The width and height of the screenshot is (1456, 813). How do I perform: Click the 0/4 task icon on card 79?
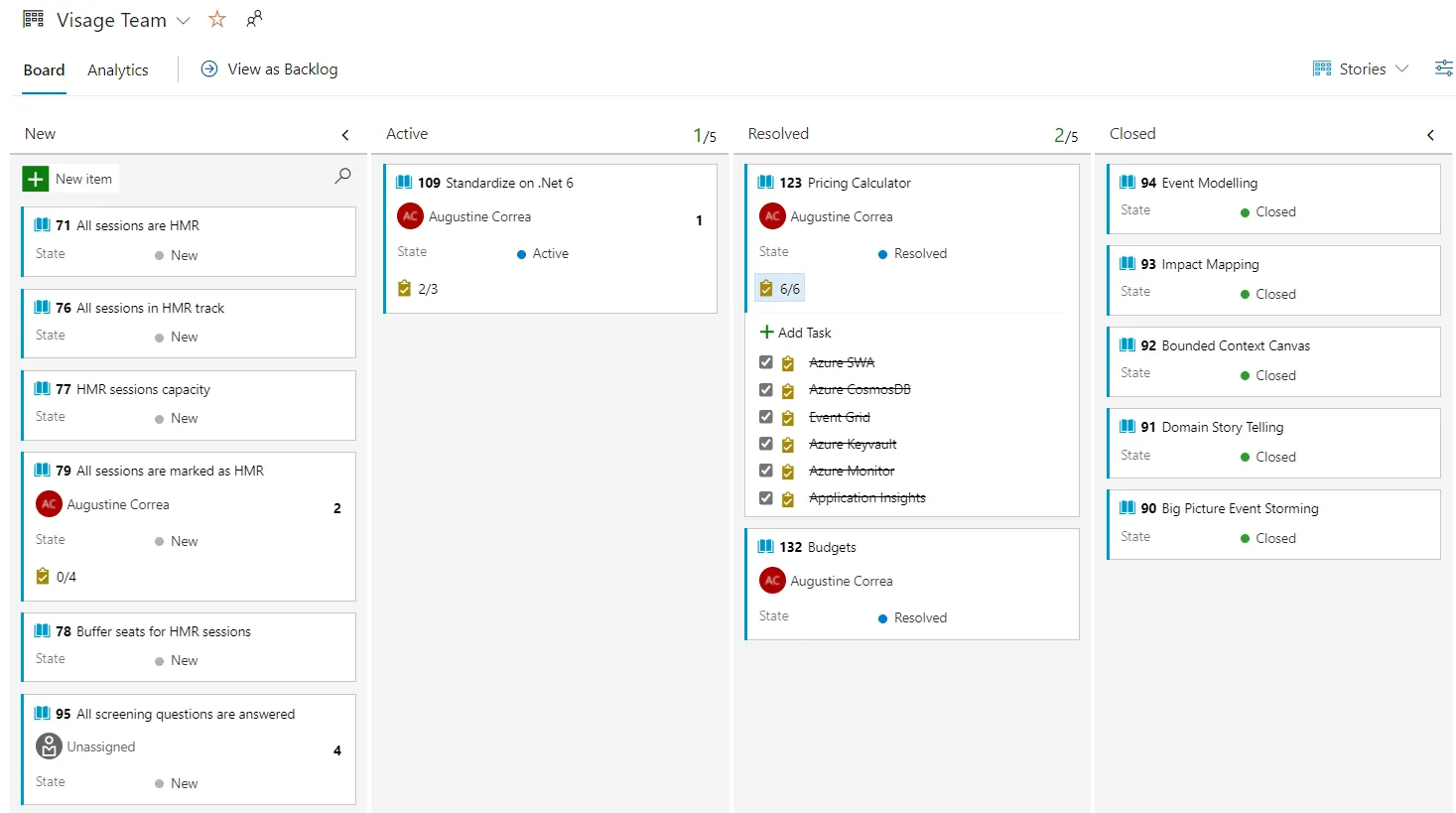point(43,577)
